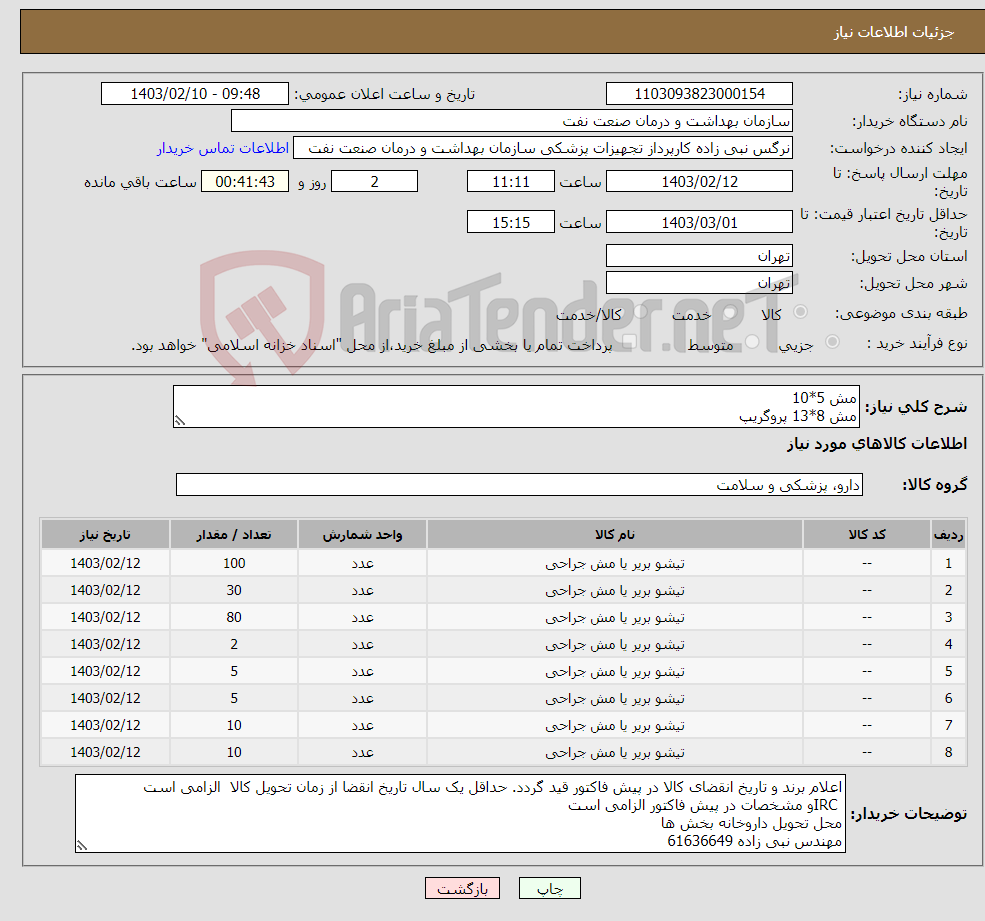Click quantity 2 in row 4

[234, 645]
